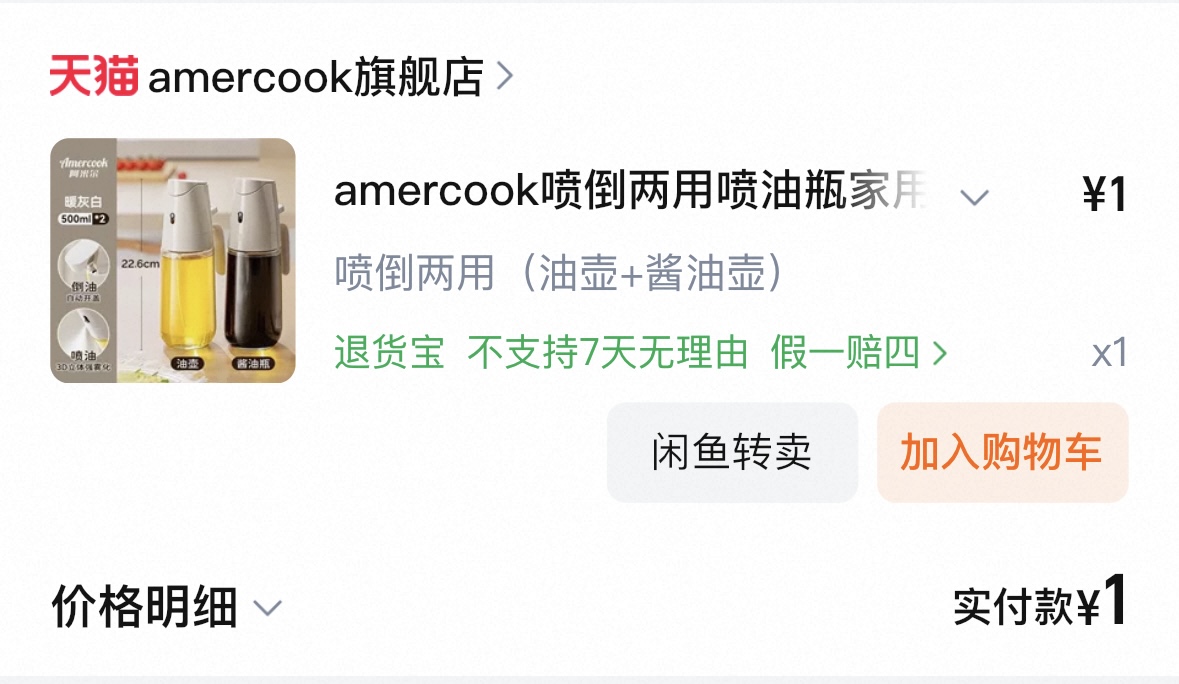
Task: Open the oil bottle product thumbnail
Action: click(173, 260)
